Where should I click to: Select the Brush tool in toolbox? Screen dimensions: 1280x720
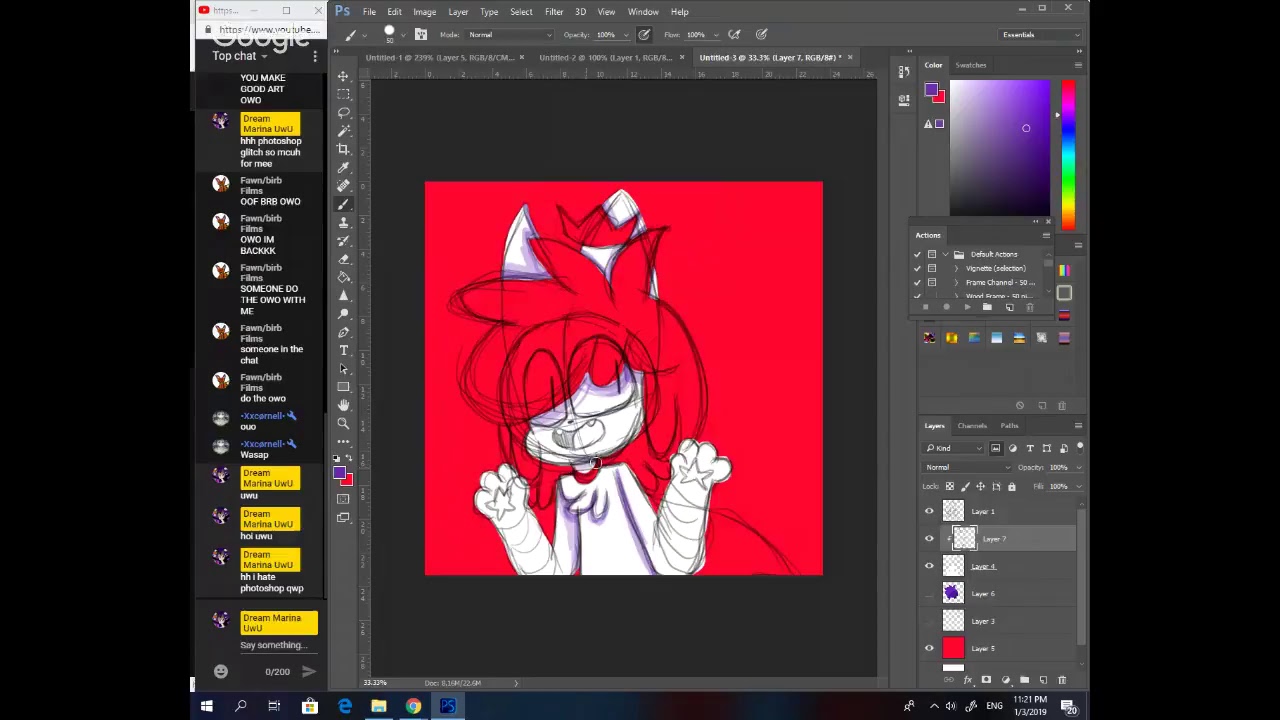coord(343,204)
